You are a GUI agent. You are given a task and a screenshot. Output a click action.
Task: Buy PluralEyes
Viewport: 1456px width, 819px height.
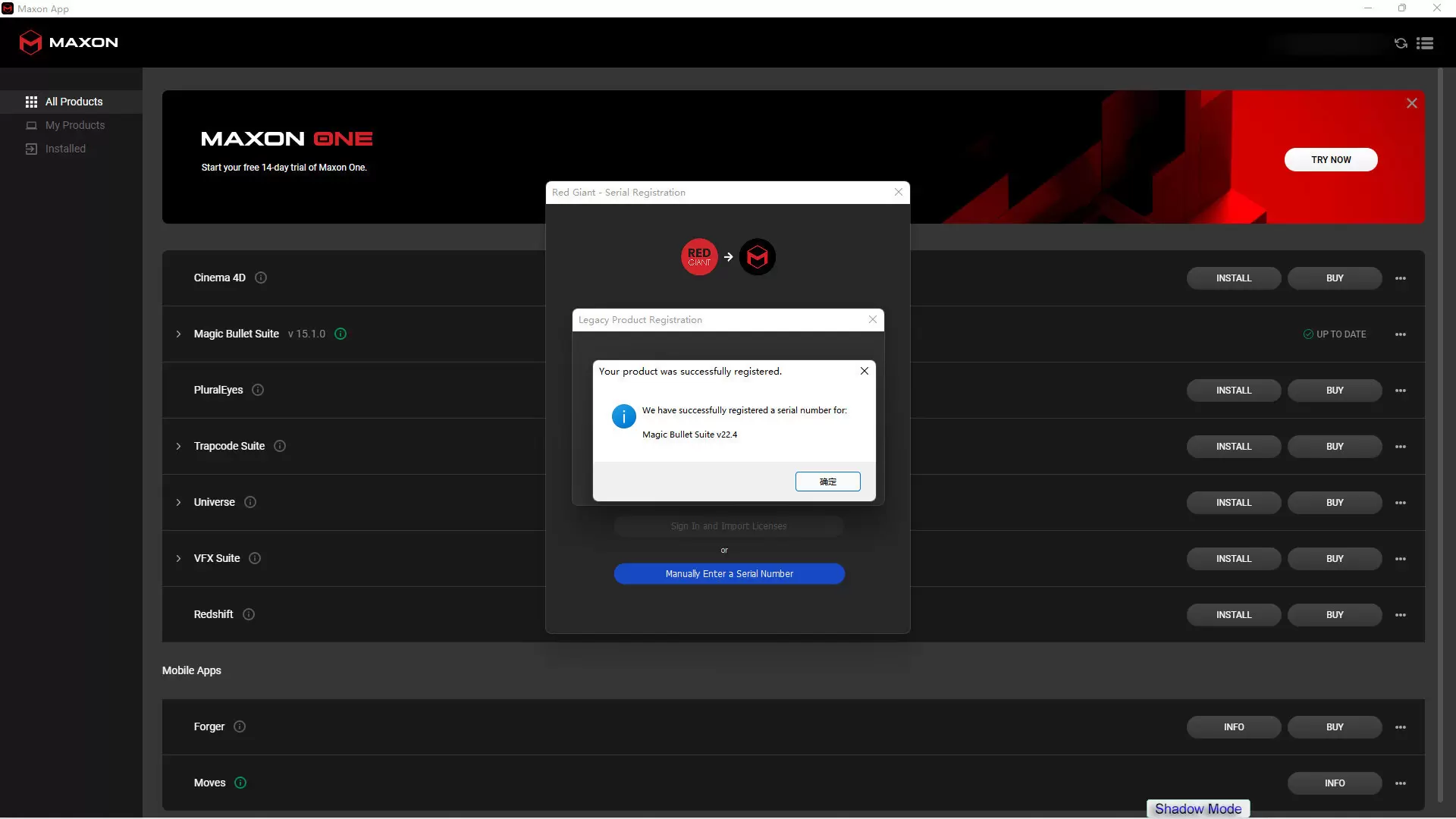tap(1335, 391)
